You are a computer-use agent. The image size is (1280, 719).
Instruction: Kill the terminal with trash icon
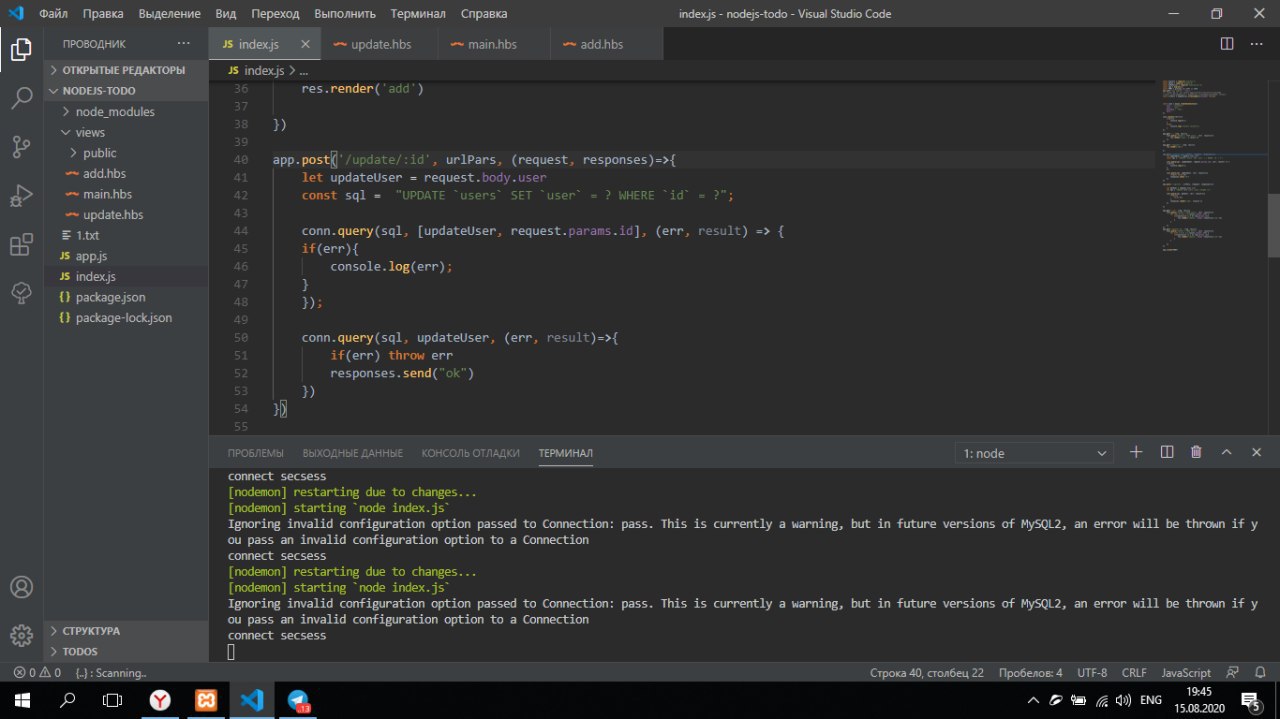pos(1196,452)
